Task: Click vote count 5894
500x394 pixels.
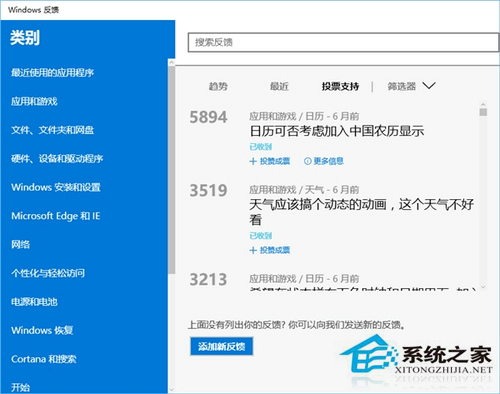Action: click(208, 117)
